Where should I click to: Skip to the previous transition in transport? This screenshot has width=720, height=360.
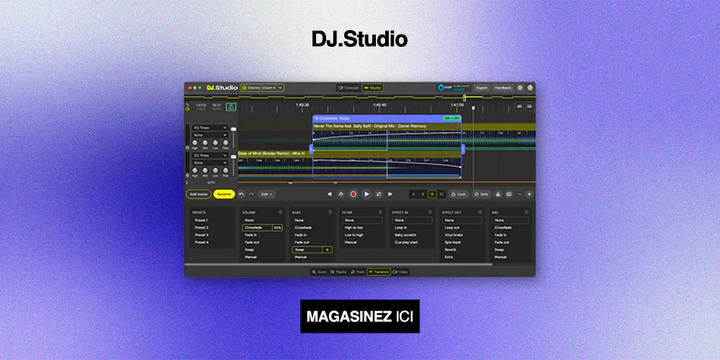click(330, 194)
